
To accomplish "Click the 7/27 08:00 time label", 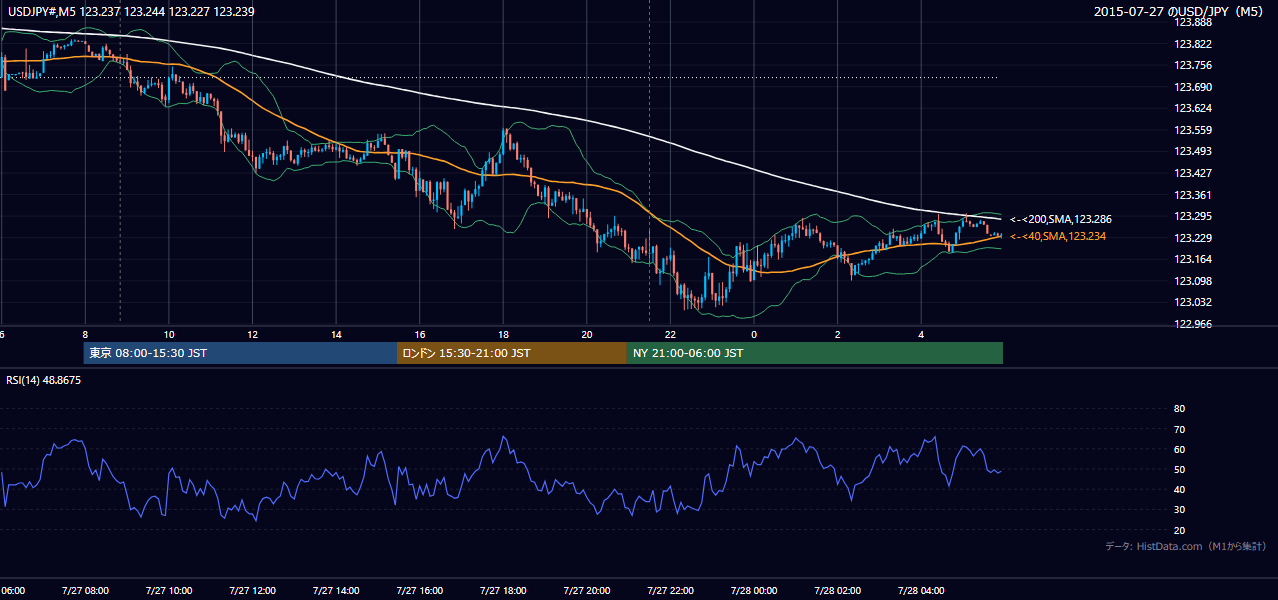I will click(84, 591).
